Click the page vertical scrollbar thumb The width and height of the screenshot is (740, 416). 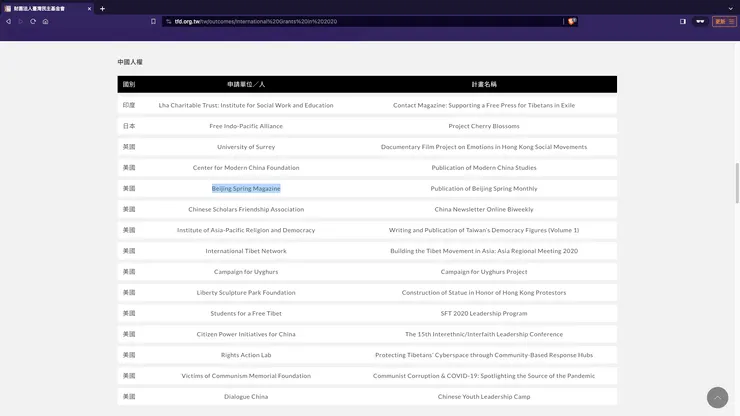(x=737, y=183)
